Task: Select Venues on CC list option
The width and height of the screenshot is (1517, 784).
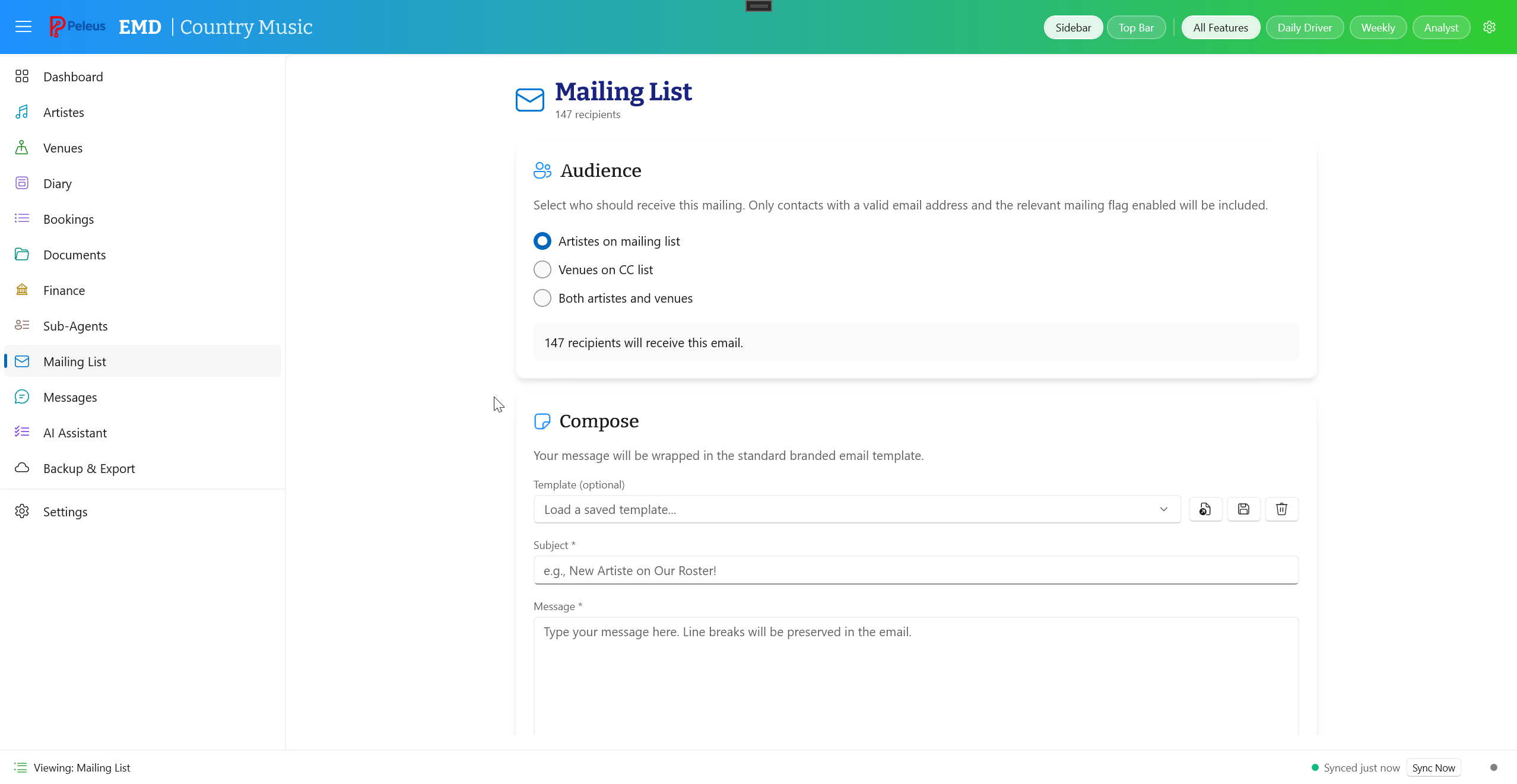Action: point(542,269)
